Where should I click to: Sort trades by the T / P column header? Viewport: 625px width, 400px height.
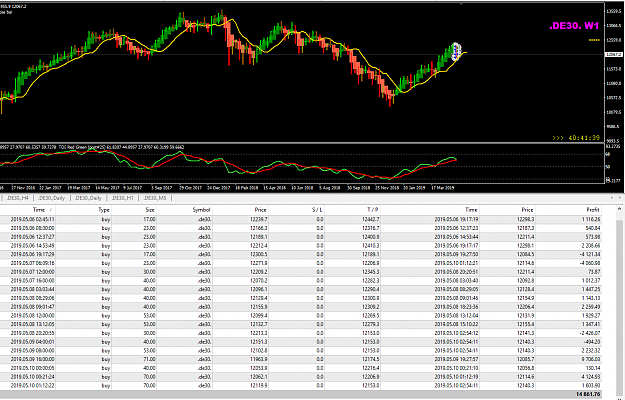[373, 210]
